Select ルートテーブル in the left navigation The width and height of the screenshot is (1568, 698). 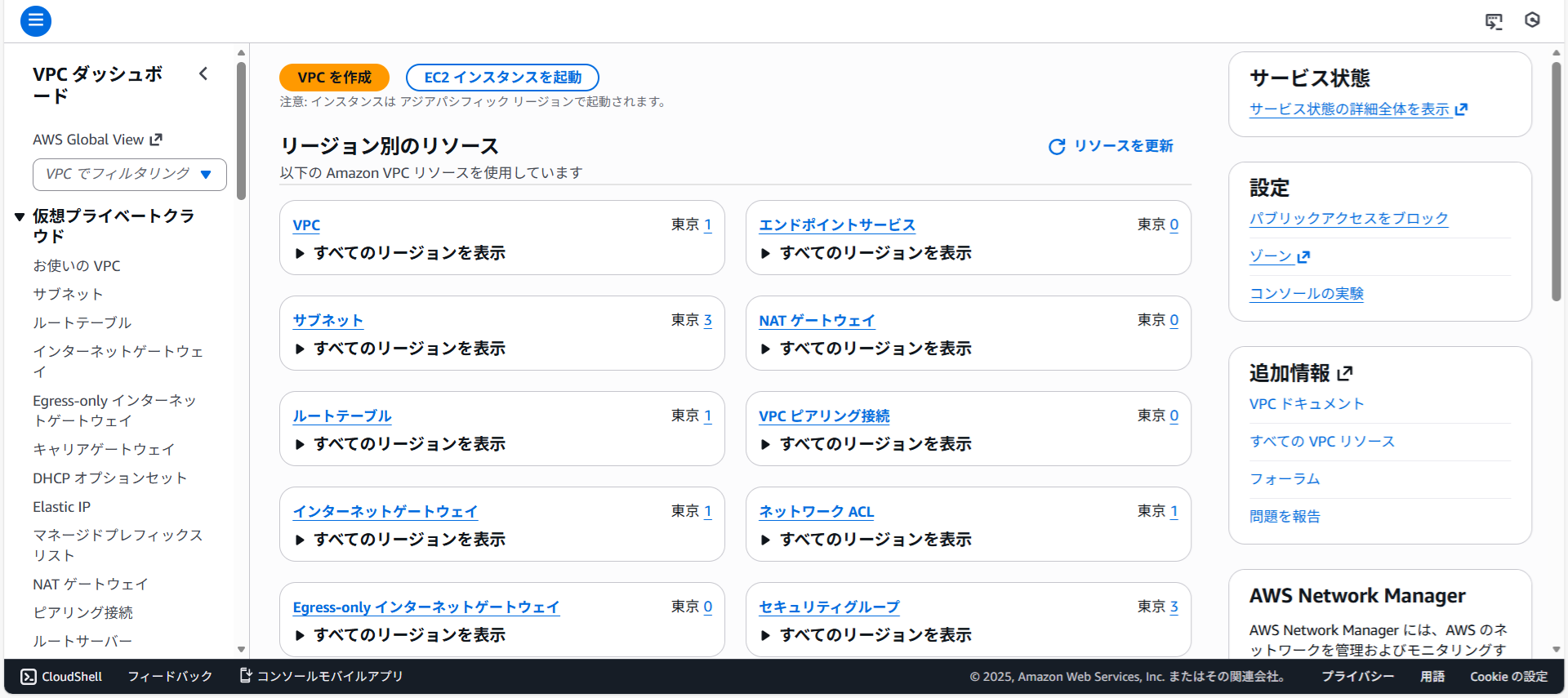82,323
